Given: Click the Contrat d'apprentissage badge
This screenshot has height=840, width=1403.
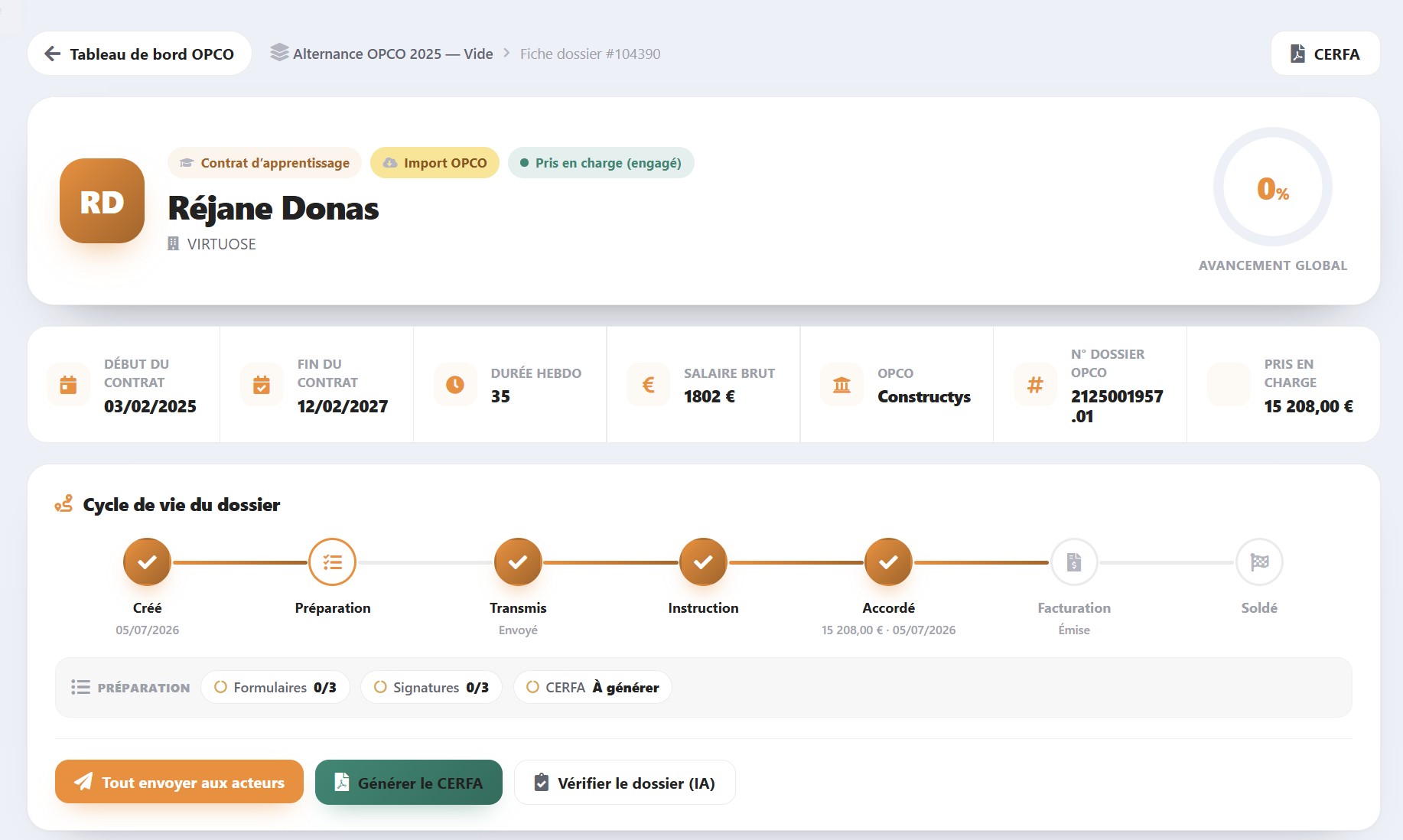Looking at the screenshot, I should (265, 163).
